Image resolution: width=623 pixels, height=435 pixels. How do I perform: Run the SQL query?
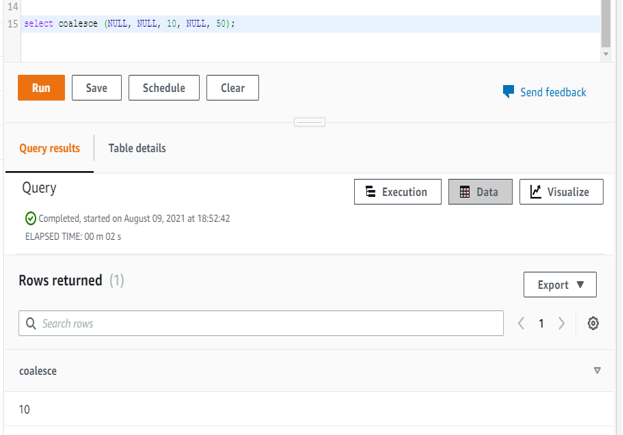tap(41, 88)
